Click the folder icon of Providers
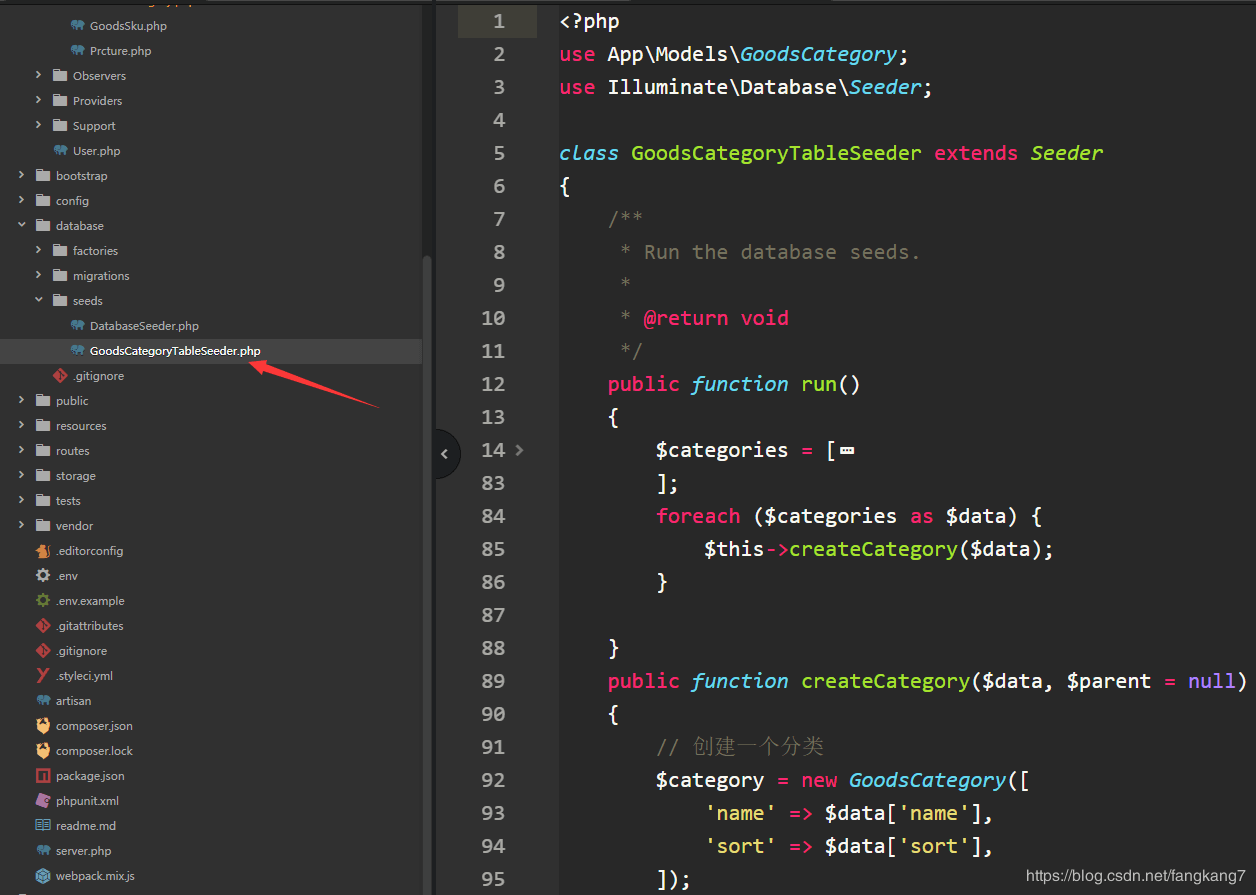The height and width of the screenshot is (895, 1256). [x=59, y=101]
